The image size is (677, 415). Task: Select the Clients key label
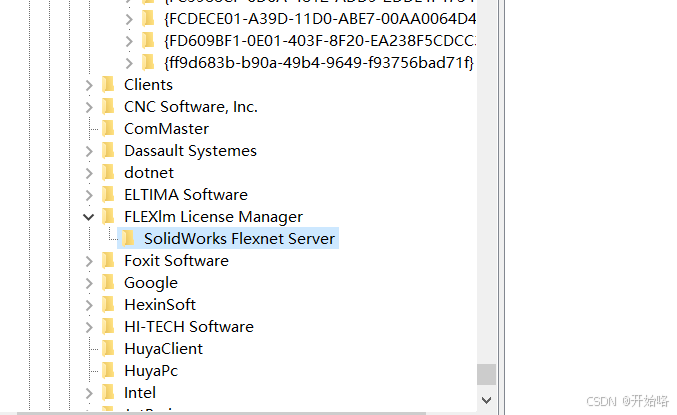pyautogui.click(x=148, y=85)
